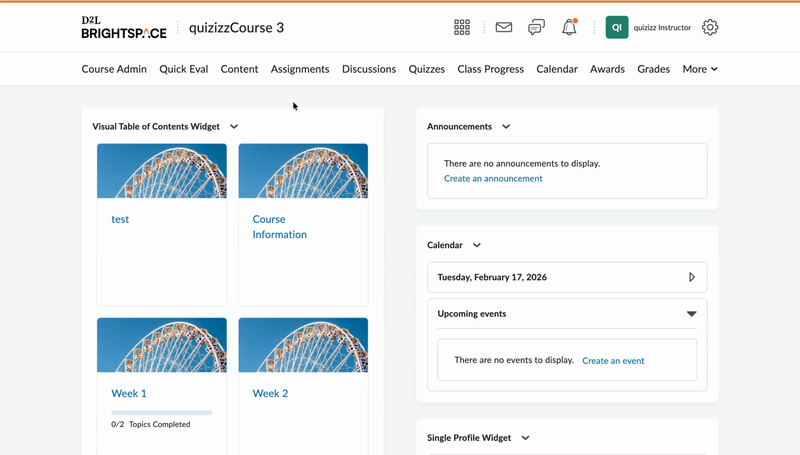Open Quick Eval in navbar

coord(184,69)
